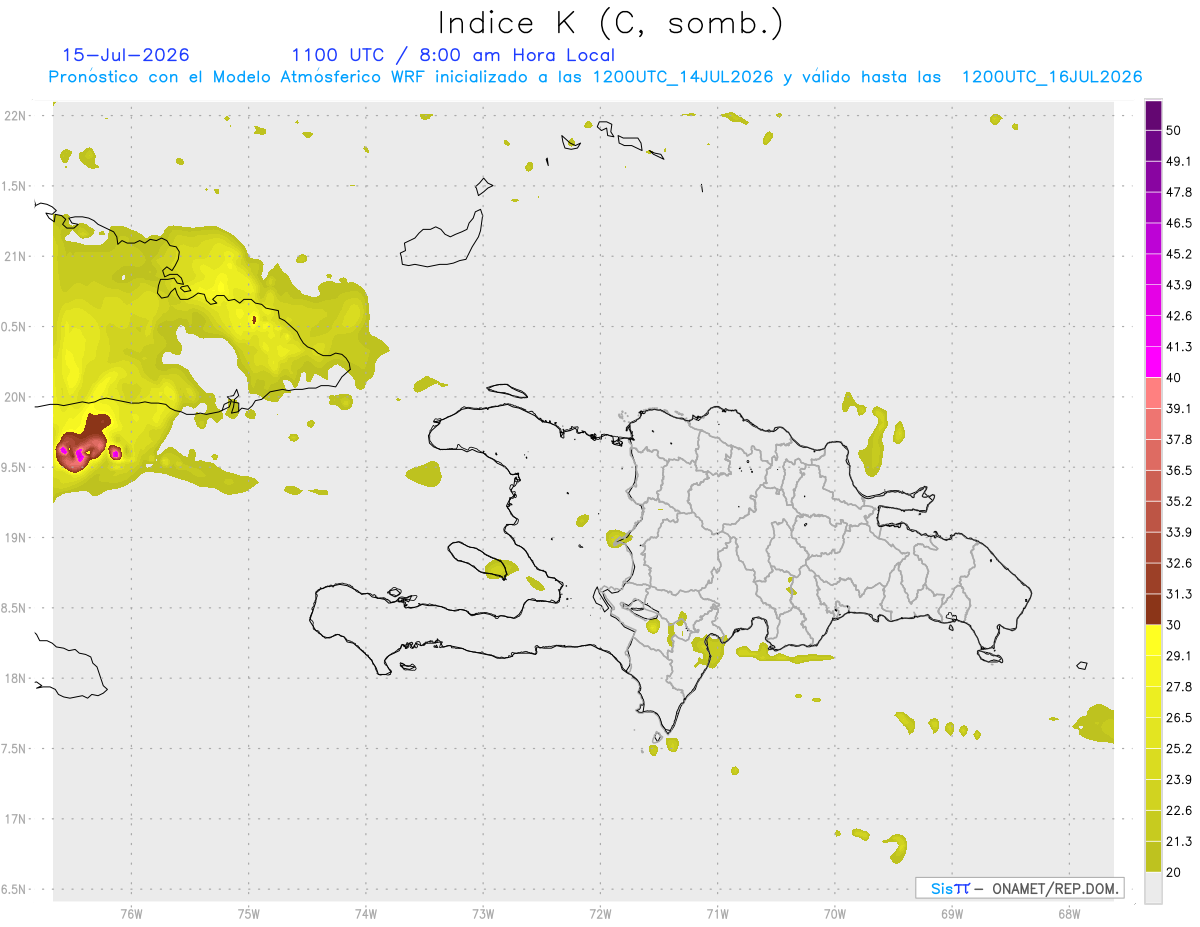Viewport: 1200px width, 927px height.
Task: Click the "1200UTC_14JUL2026" initialization time
Action: pyautogui.click(x=683, y=77)
